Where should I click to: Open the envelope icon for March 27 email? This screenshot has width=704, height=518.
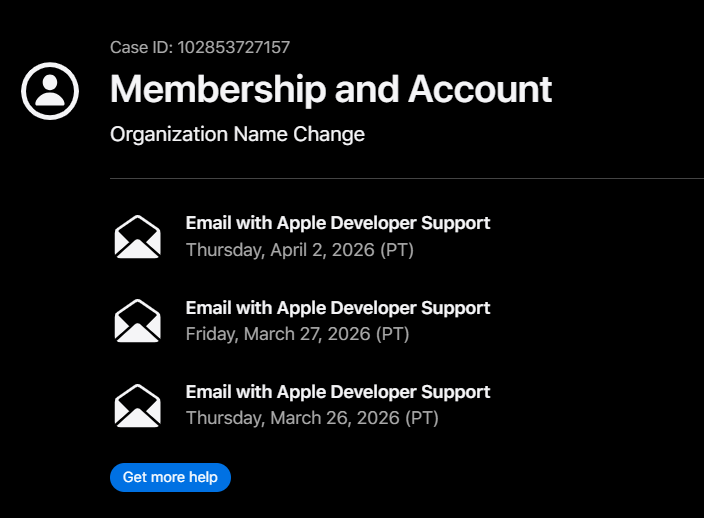pos(137,321)
